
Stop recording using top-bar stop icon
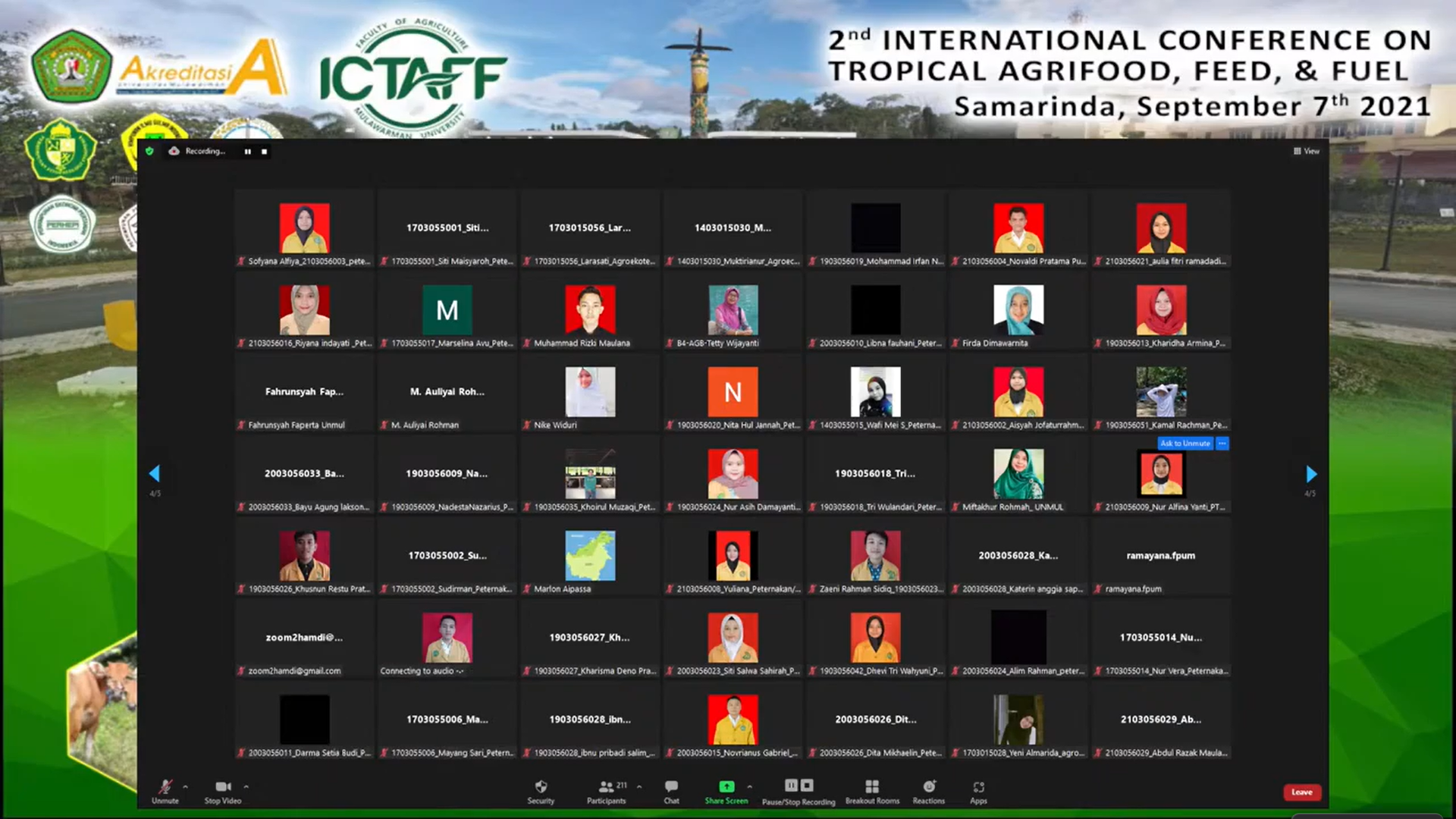(x=264, y=152)
